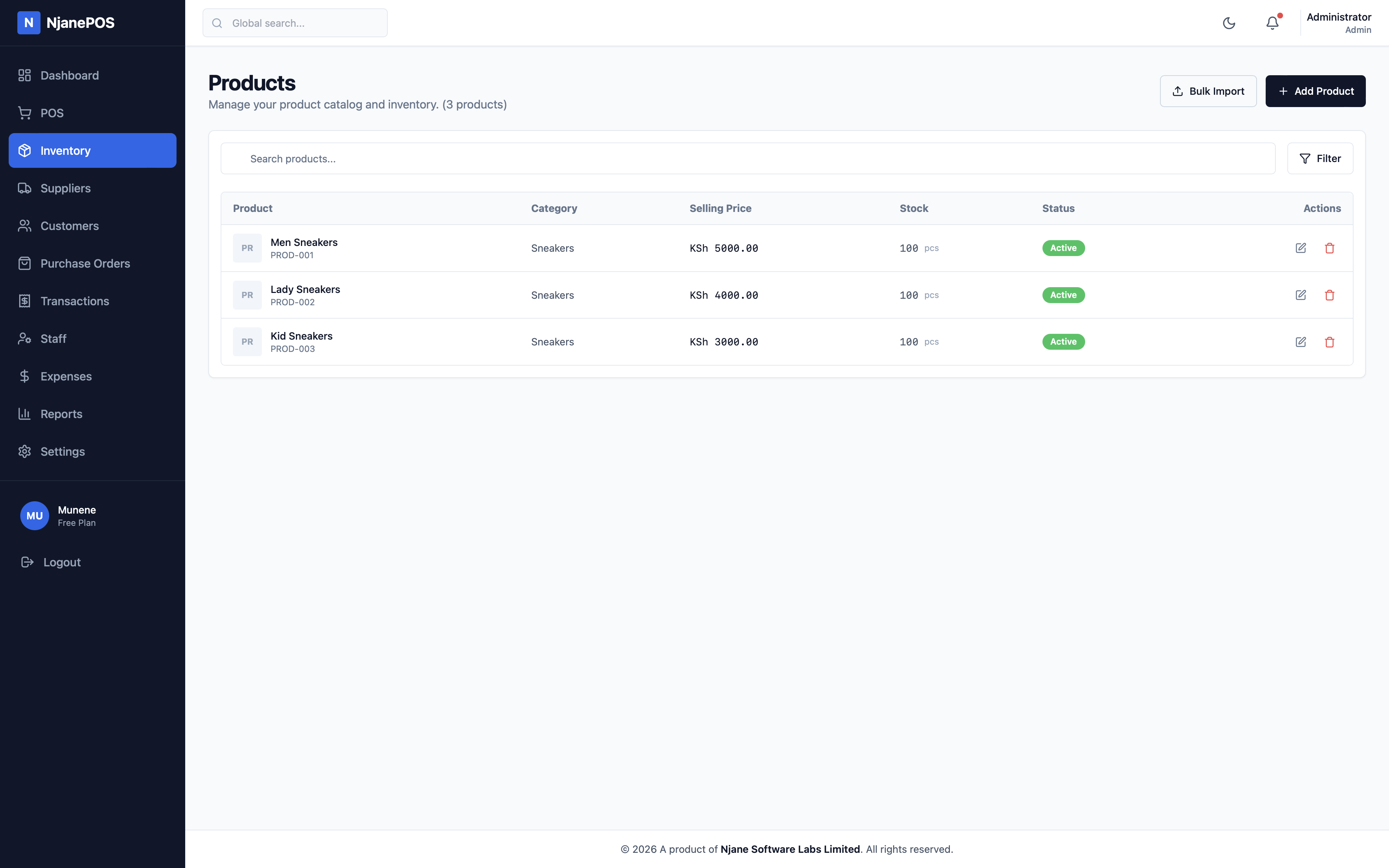Viewport: 1389px width, 868px height.
Task: Click the NjanePOS logo icon
Action: tap(29, 23)
